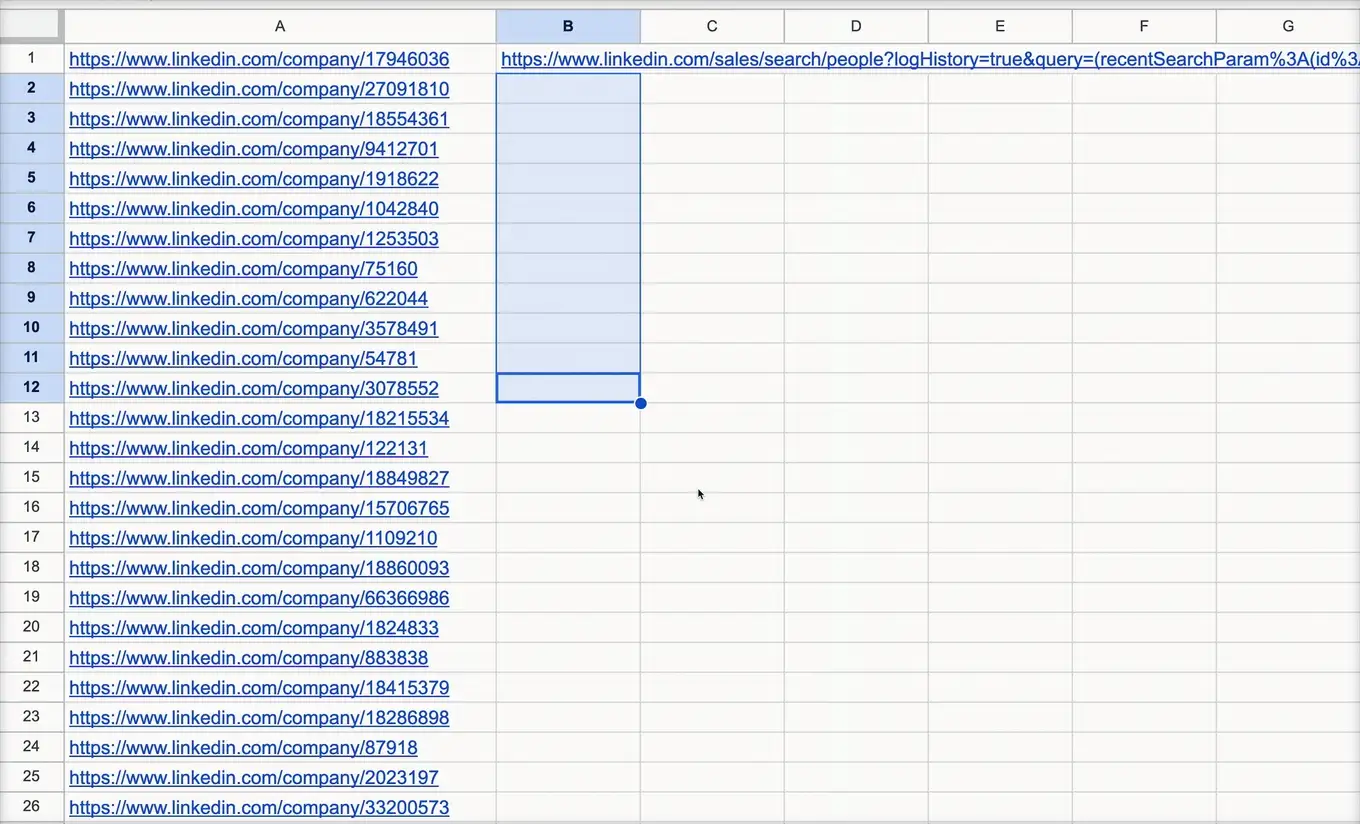Open link linkedin.com/company/122131

click(249, 449)
